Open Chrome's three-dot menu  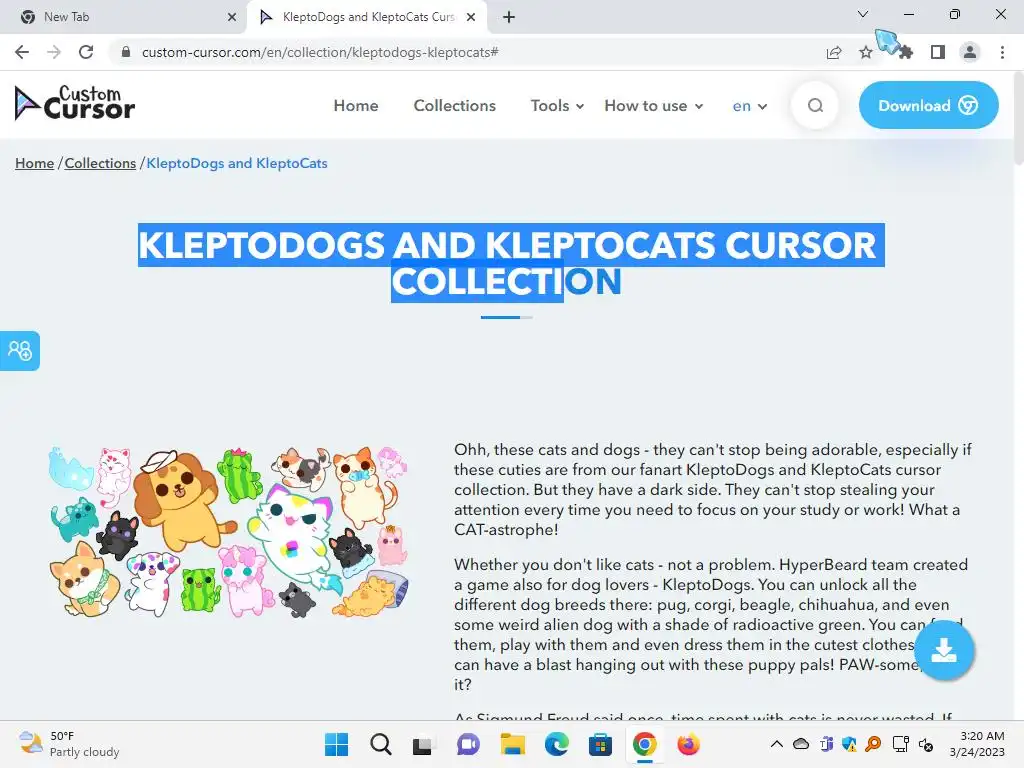pyautogui.click(x=1002, y=52)
